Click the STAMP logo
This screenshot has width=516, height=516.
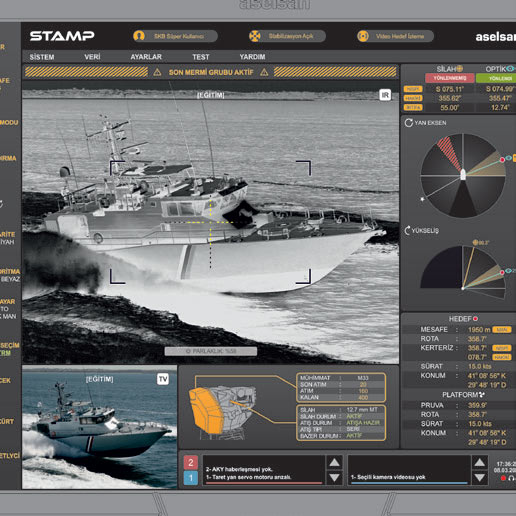62,36
